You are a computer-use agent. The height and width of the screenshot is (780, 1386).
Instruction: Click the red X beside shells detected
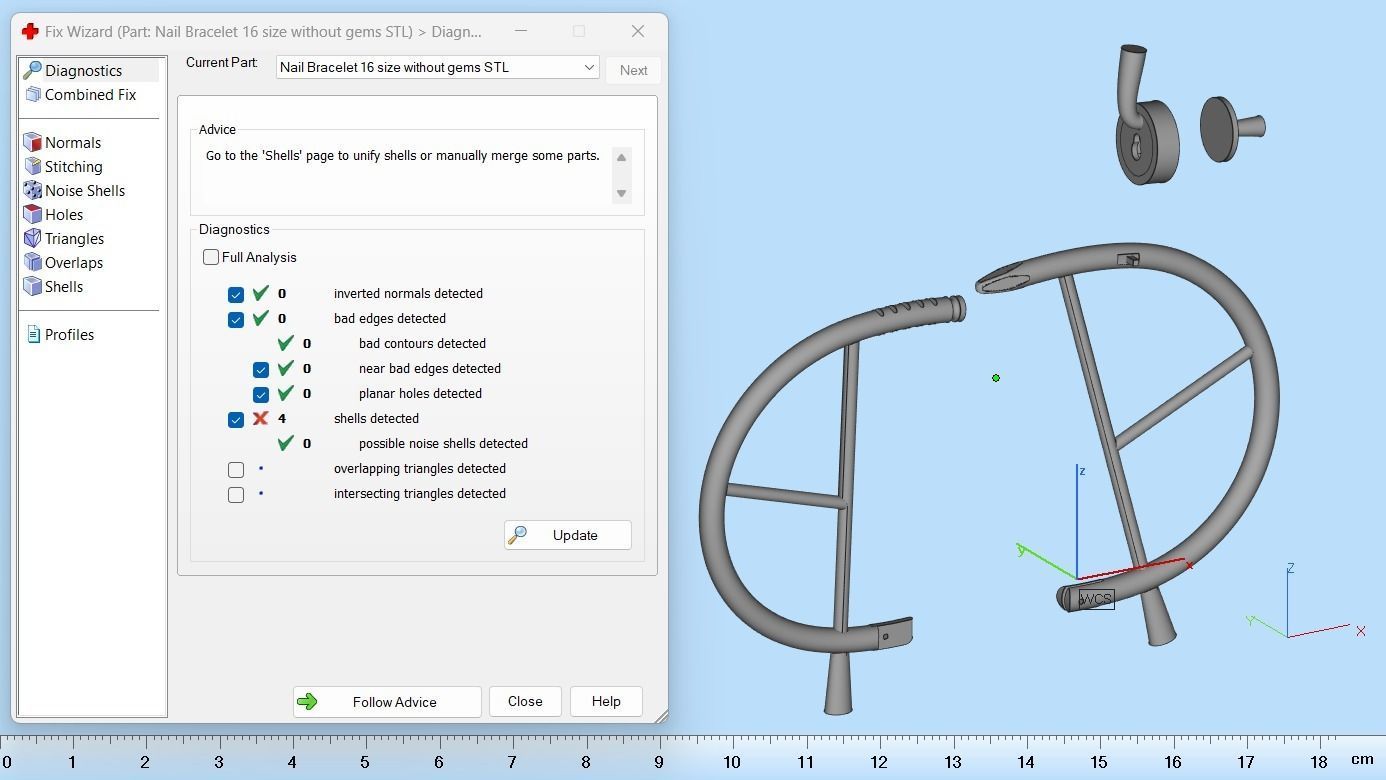click(261, 418)
